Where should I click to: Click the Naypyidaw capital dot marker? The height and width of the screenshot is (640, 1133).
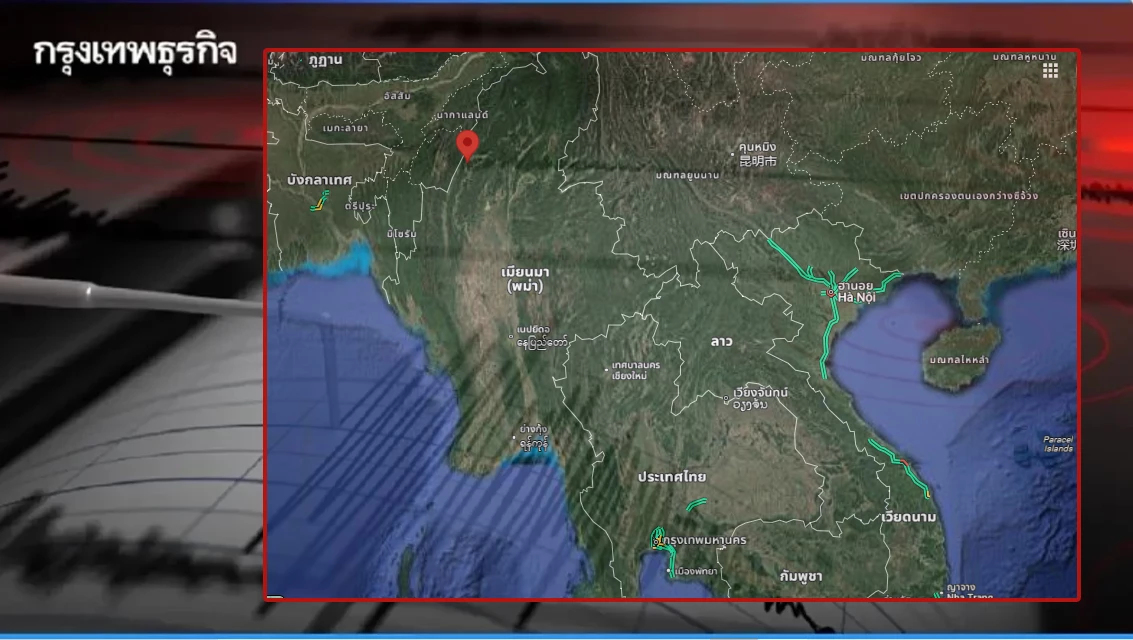(x=512, y=342)
